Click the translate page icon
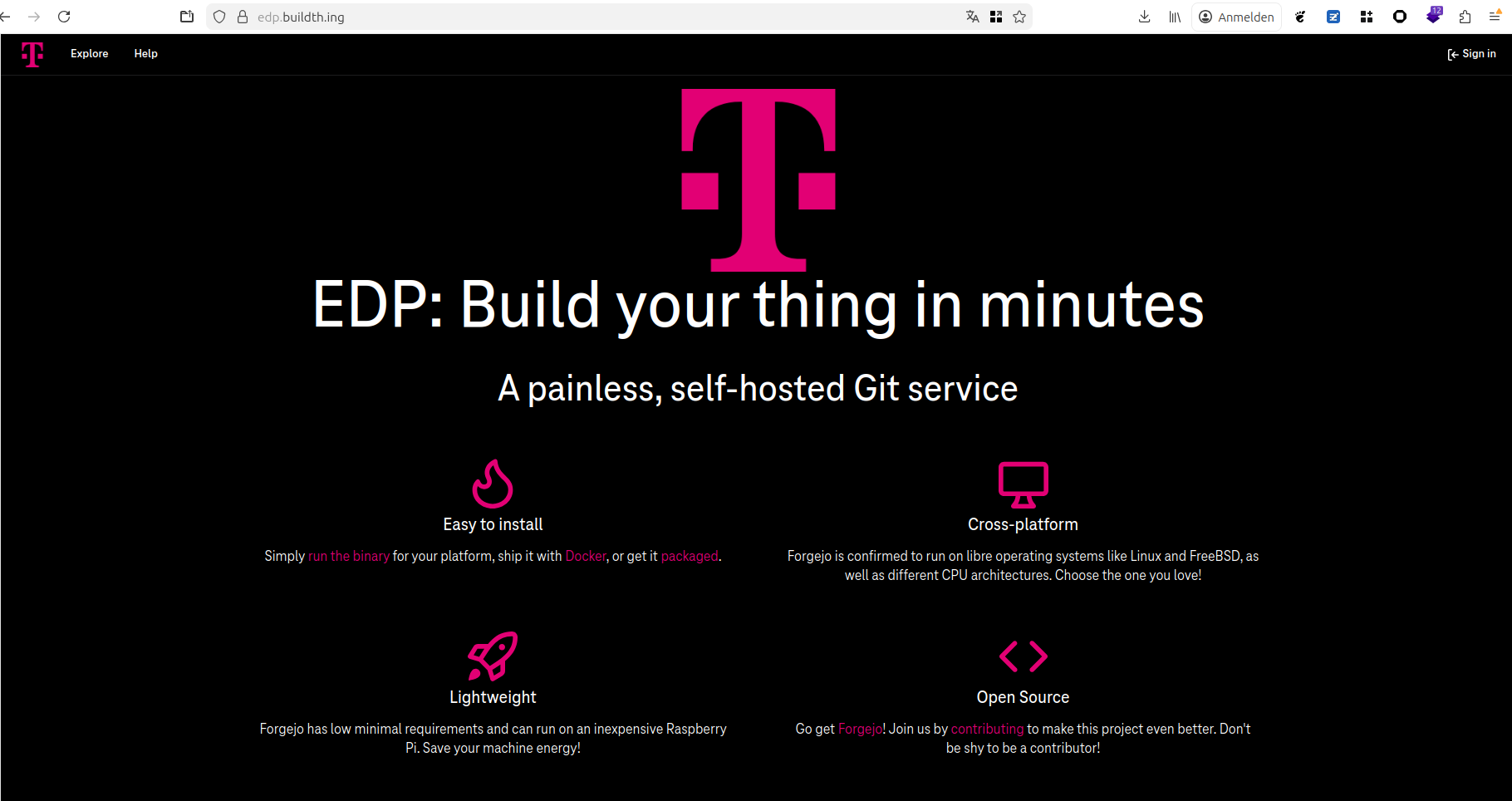 click(x=972, y=17)
